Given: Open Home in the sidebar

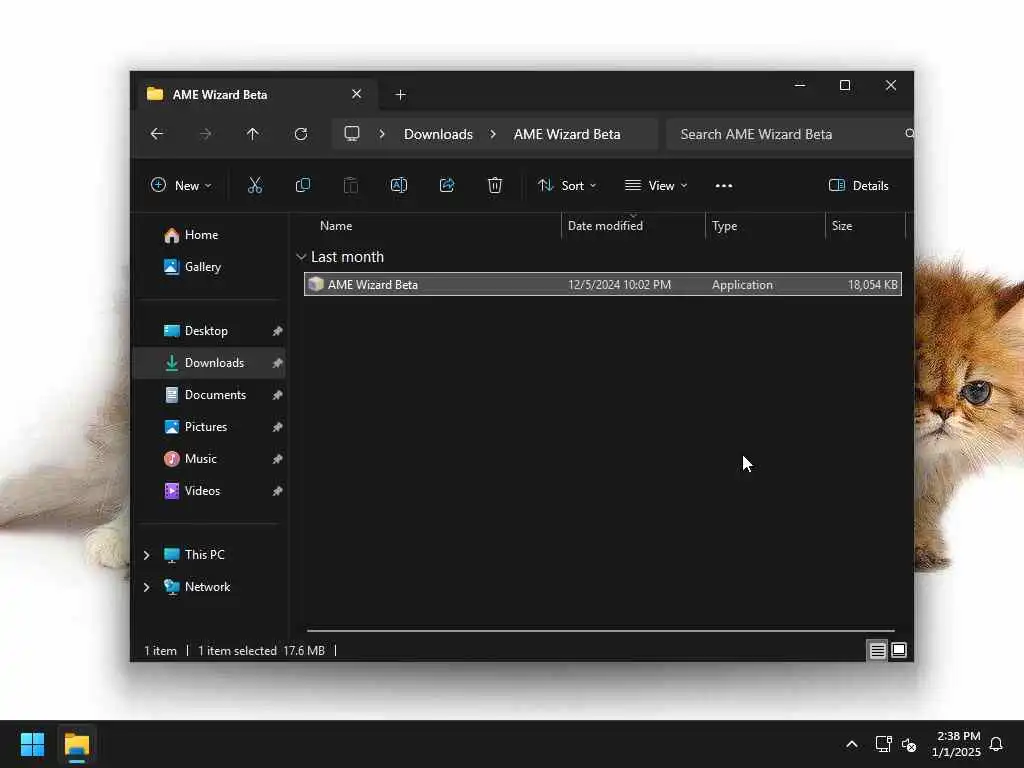Looking at the screenshot, I should [201, 234].
